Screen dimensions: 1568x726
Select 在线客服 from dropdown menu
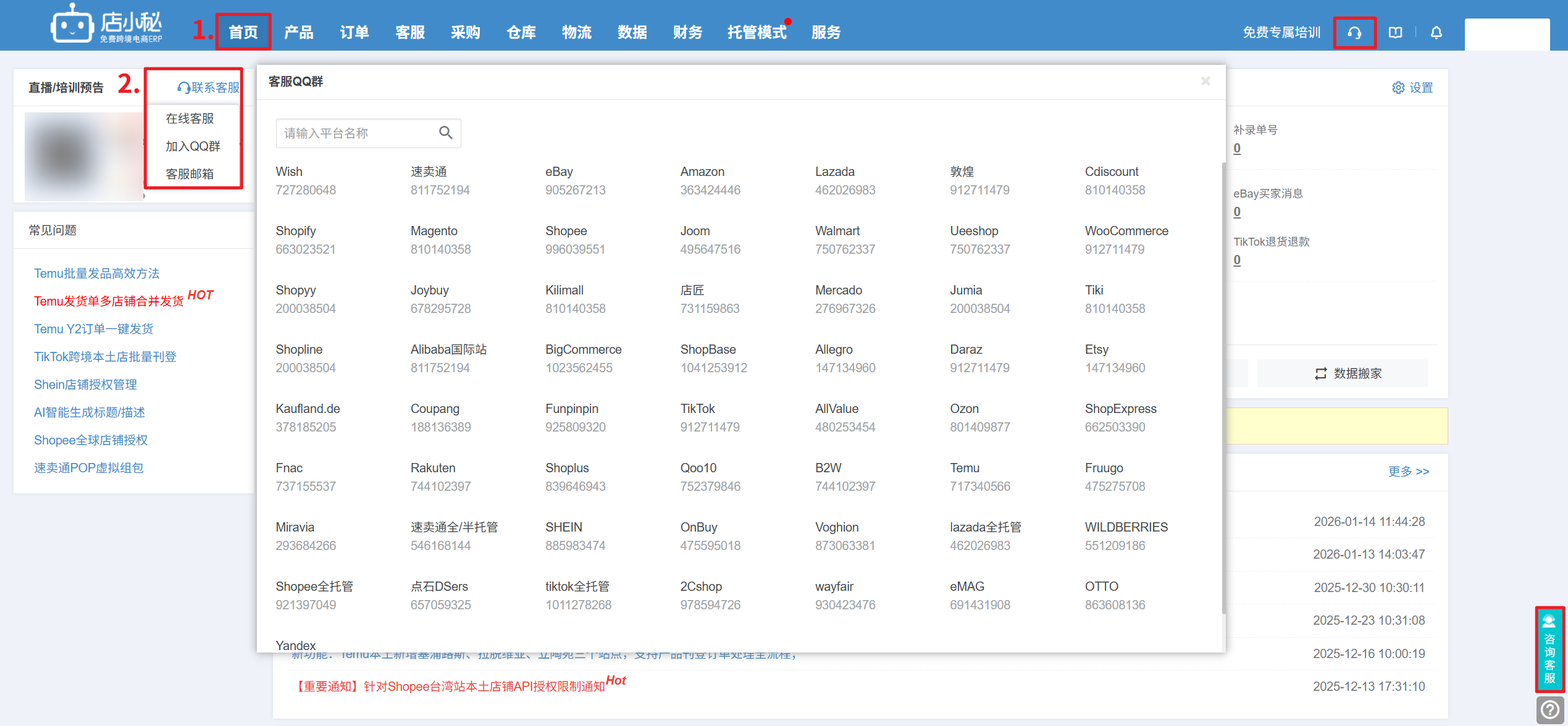point(190,119)
